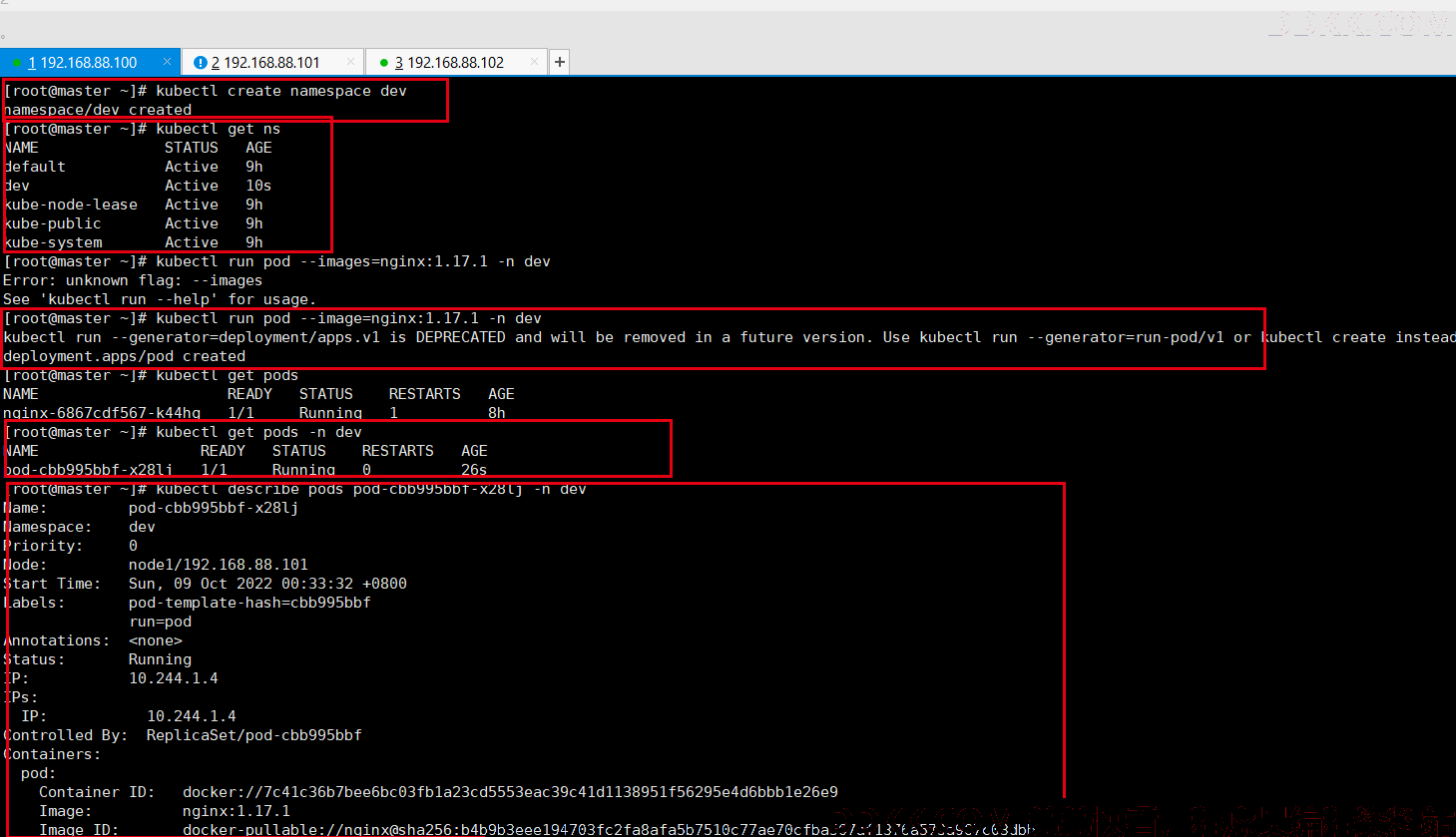The height and width of the screenshot is (837, 1456).
Task: Click the 'kubectl create namespace dev' command line
Action: [206, 91]
